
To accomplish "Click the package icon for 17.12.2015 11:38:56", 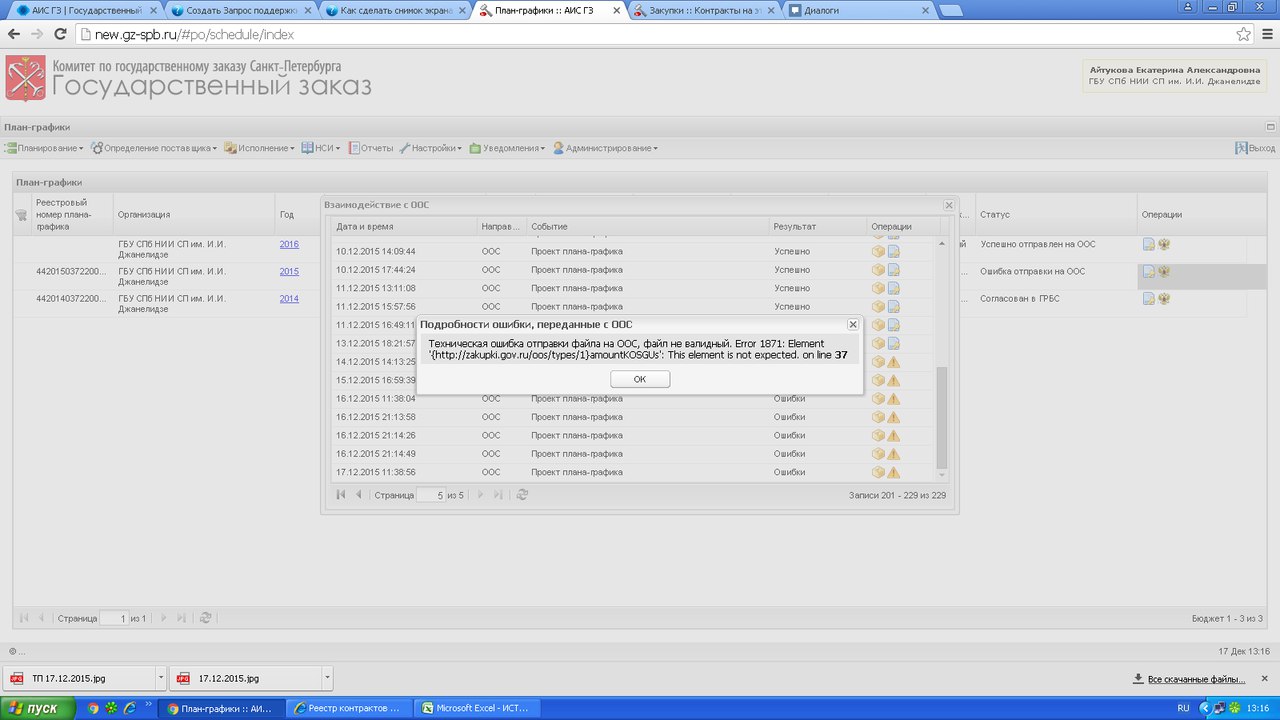I will pyautogui.click(x=878, y=472).
